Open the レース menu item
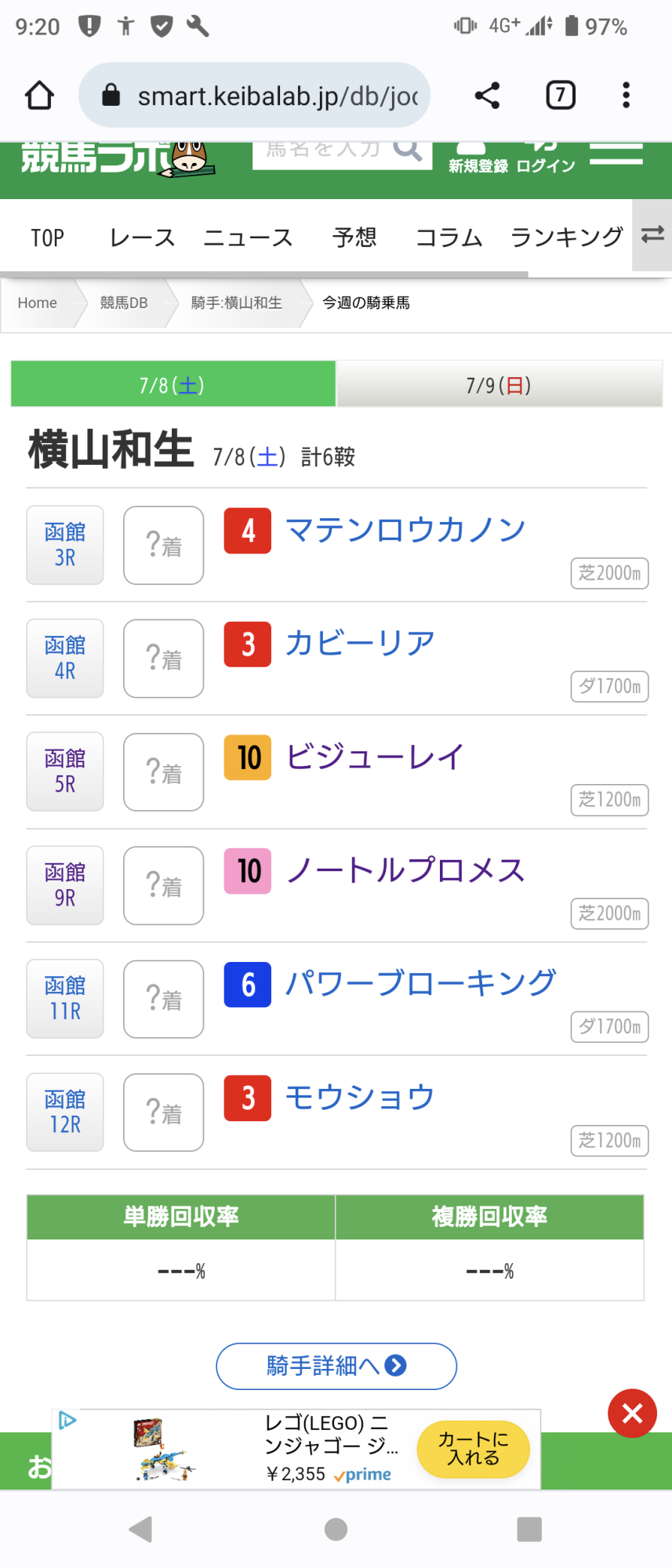 (142, 237)
